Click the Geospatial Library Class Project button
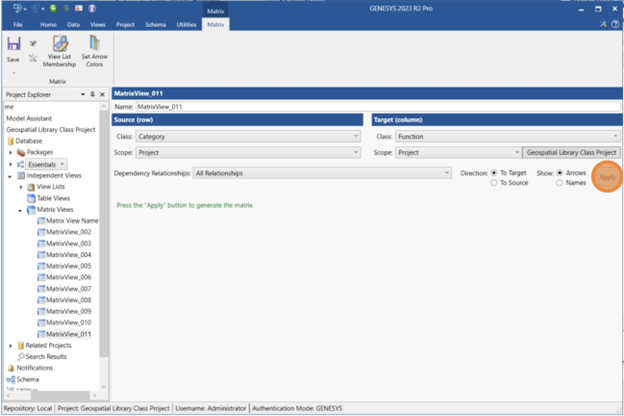The image size is (624, 416). click(571, 153)
